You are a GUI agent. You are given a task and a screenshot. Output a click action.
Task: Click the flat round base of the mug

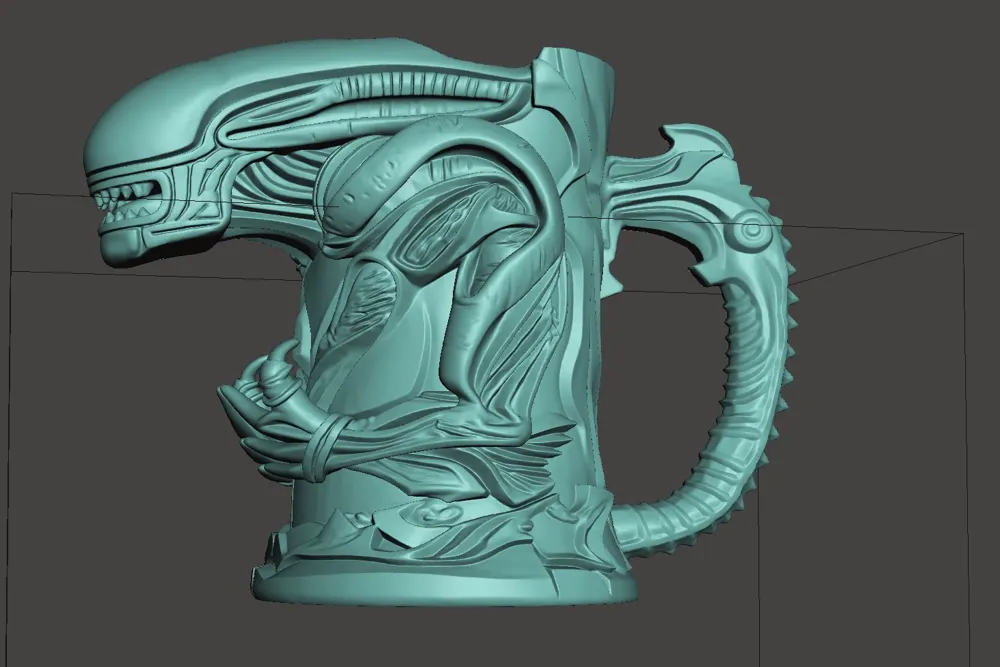point(443,582)
